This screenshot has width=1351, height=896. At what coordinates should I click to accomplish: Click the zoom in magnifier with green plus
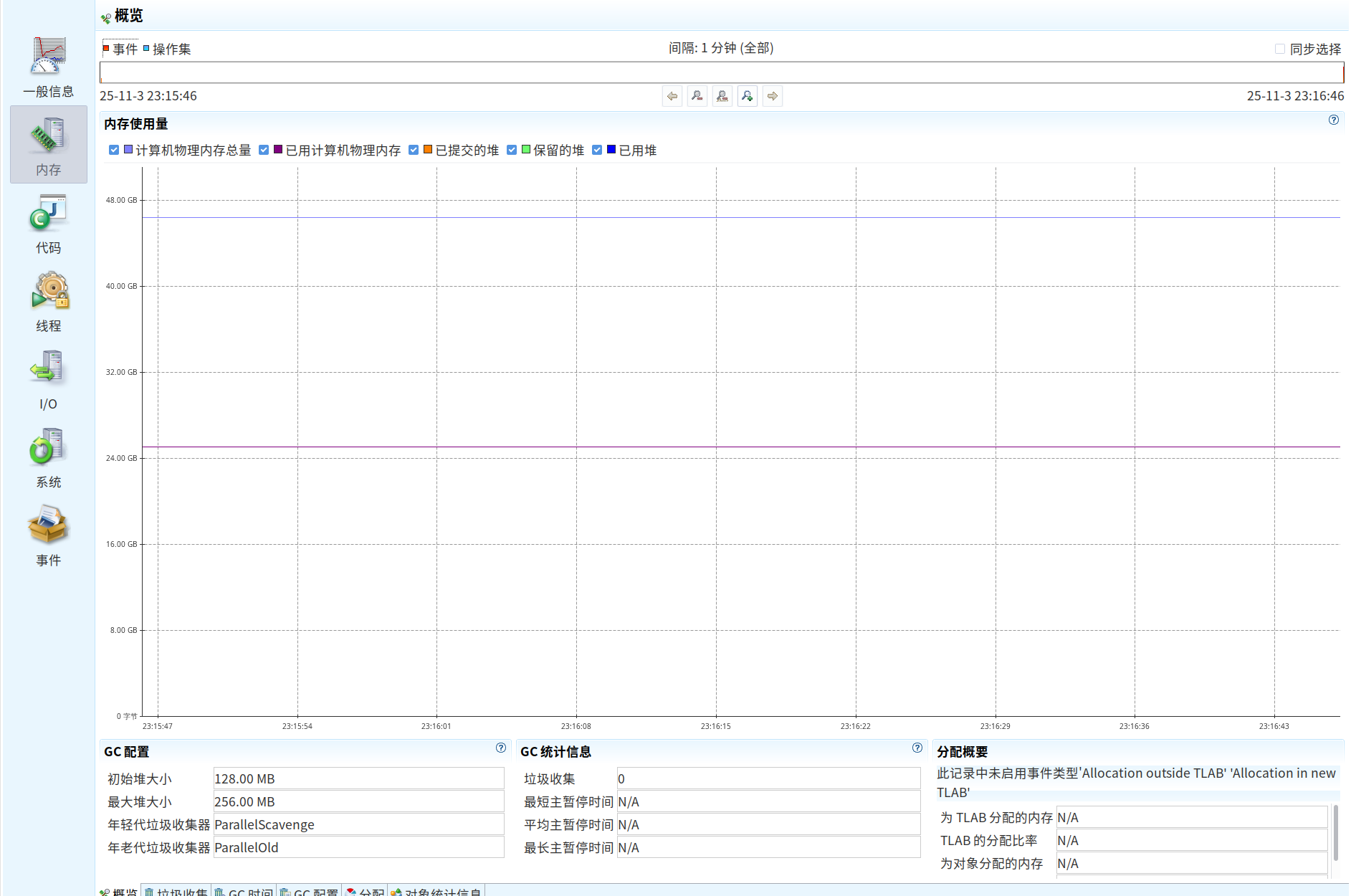click(748, 96)
